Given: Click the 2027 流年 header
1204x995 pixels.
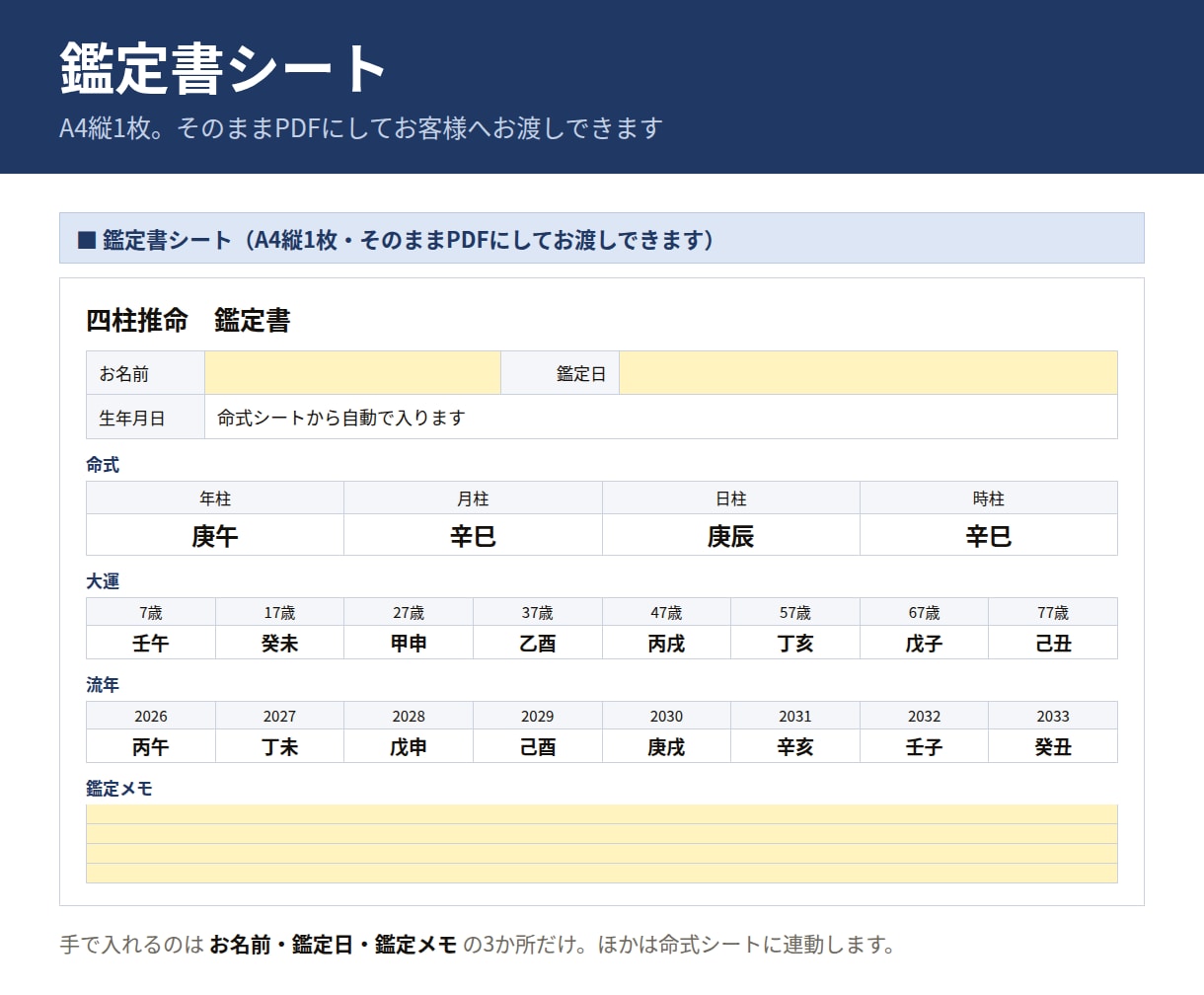Looking at the screenshot, I should point(280,716).
